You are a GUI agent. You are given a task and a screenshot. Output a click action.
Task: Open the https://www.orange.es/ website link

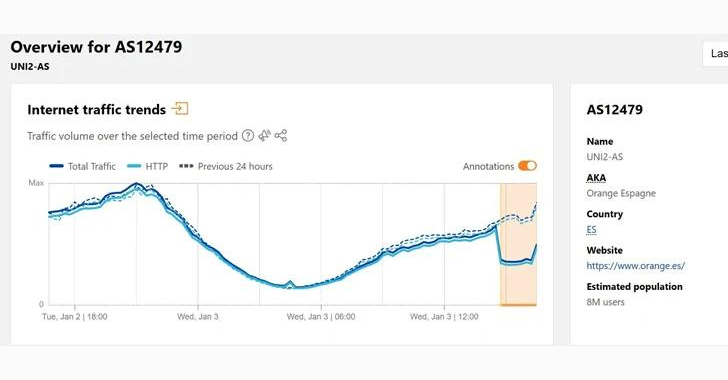636,266
